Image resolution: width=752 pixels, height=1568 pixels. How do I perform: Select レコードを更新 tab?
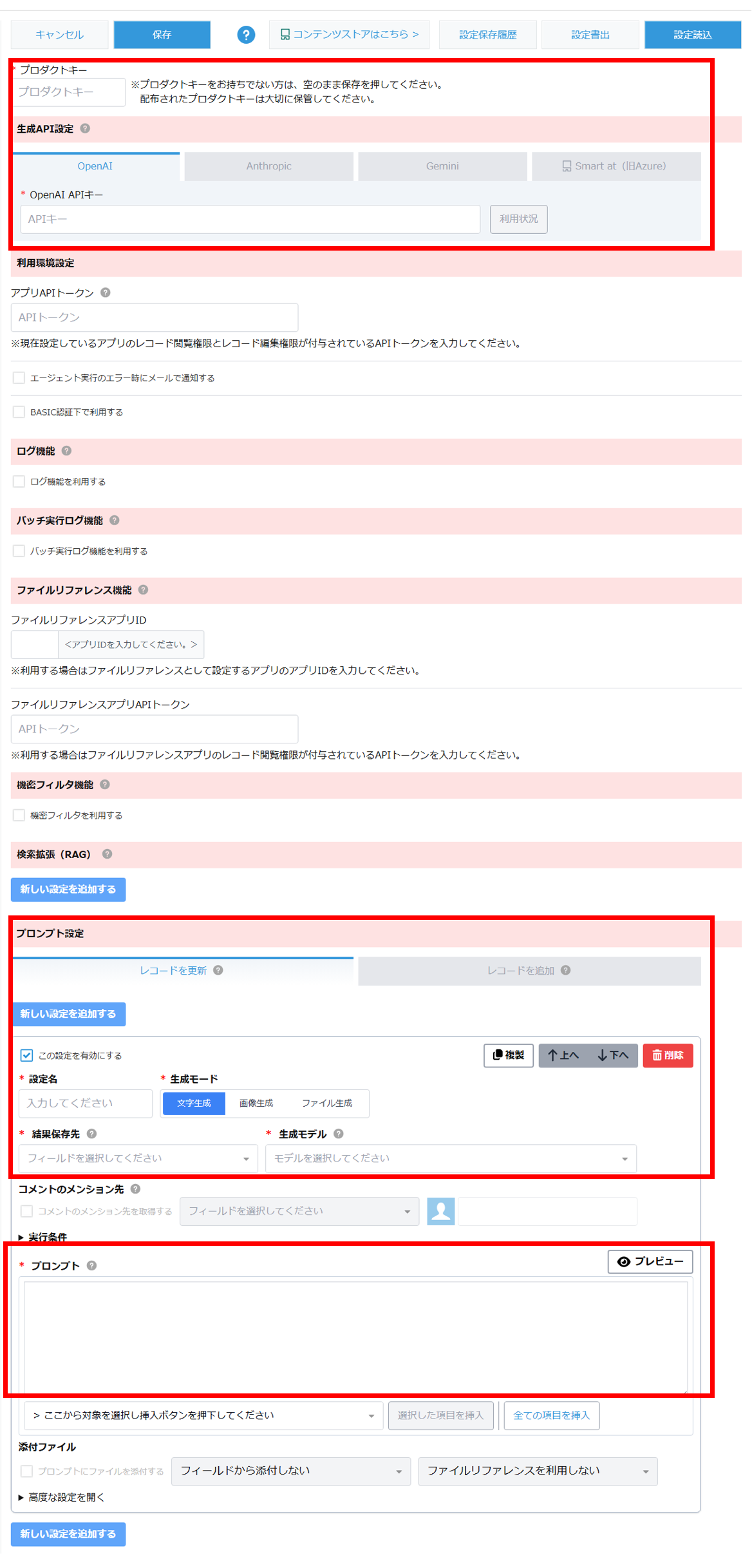[182, 971]
